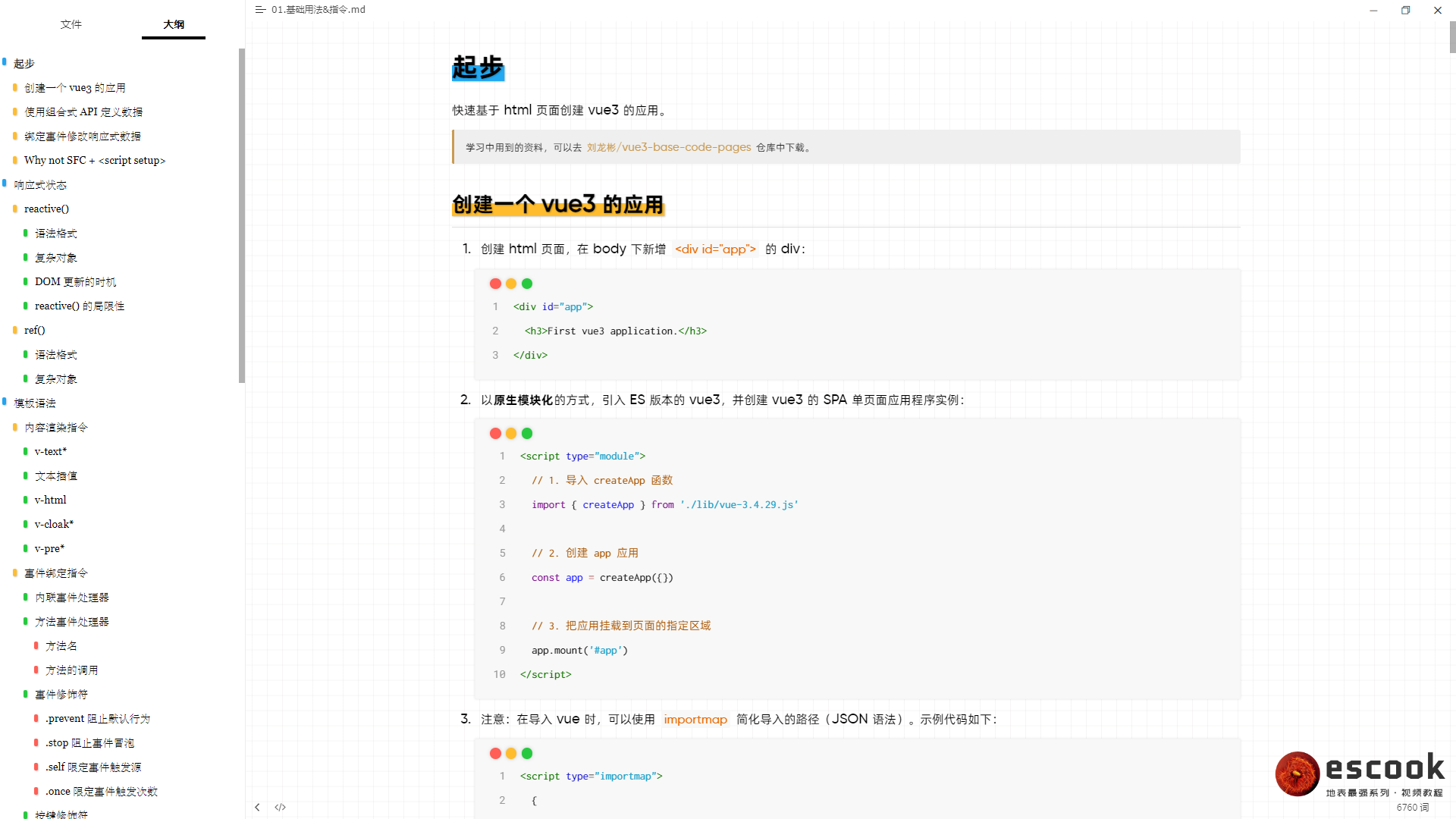Click the red dot on first code block
The image size is (1456, 819).
tap(495, 284)
